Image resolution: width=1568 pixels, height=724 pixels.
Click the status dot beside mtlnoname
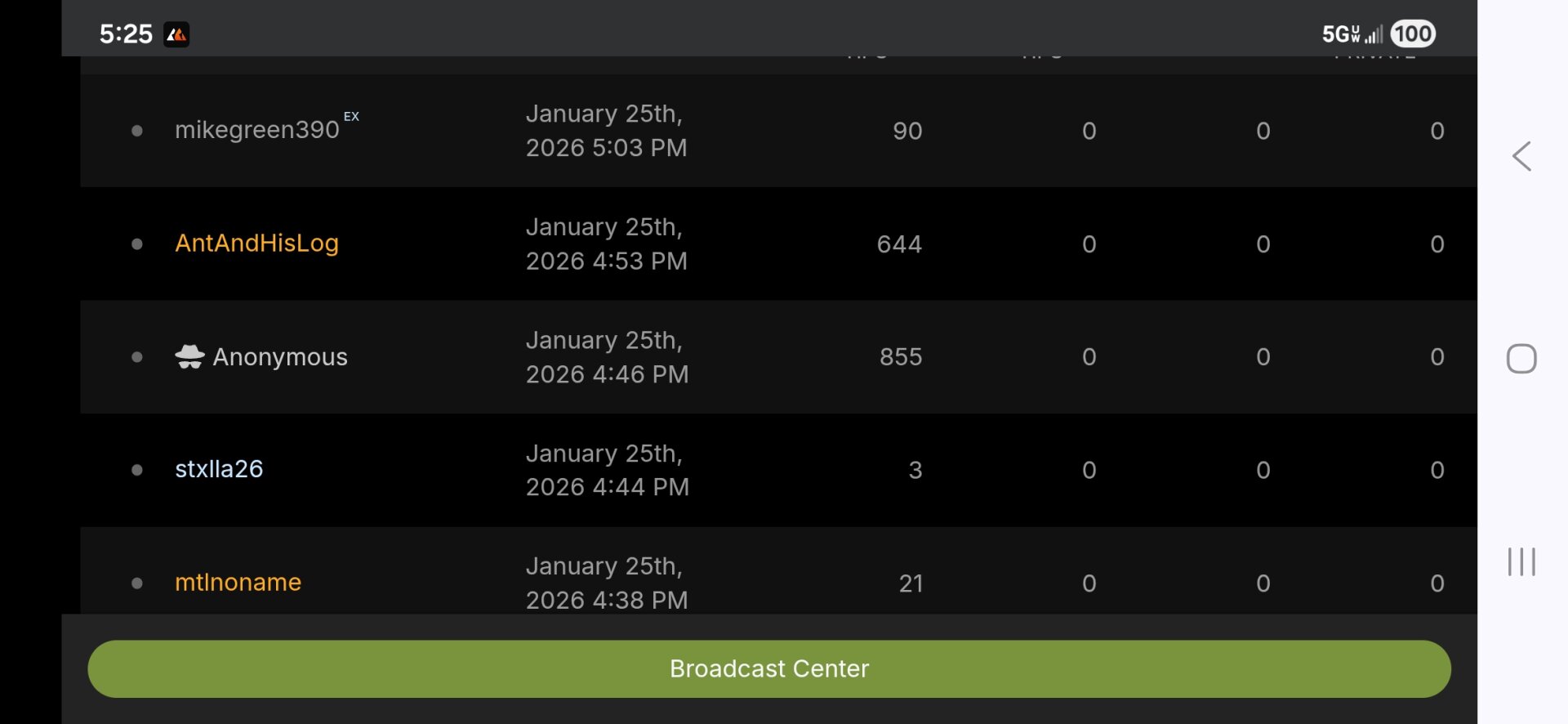point(137,583)
